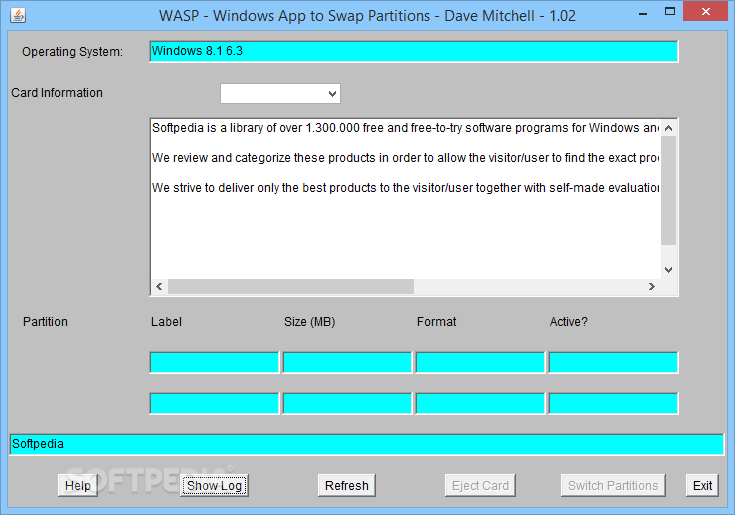Click scroll up arrow in text area
Viewport: 735px width, 515px height.
tap(669, 128)
